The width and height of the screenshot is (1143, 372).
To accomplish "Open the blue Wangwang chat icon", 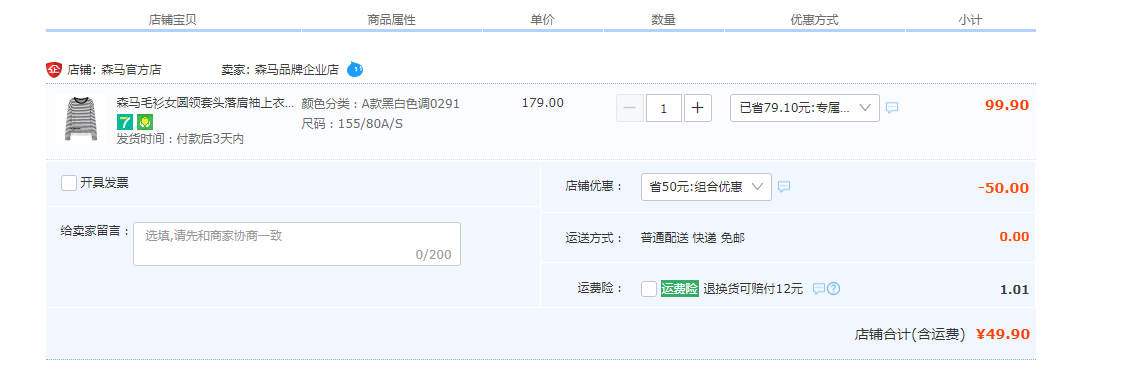I will click(x=355, y=69).
